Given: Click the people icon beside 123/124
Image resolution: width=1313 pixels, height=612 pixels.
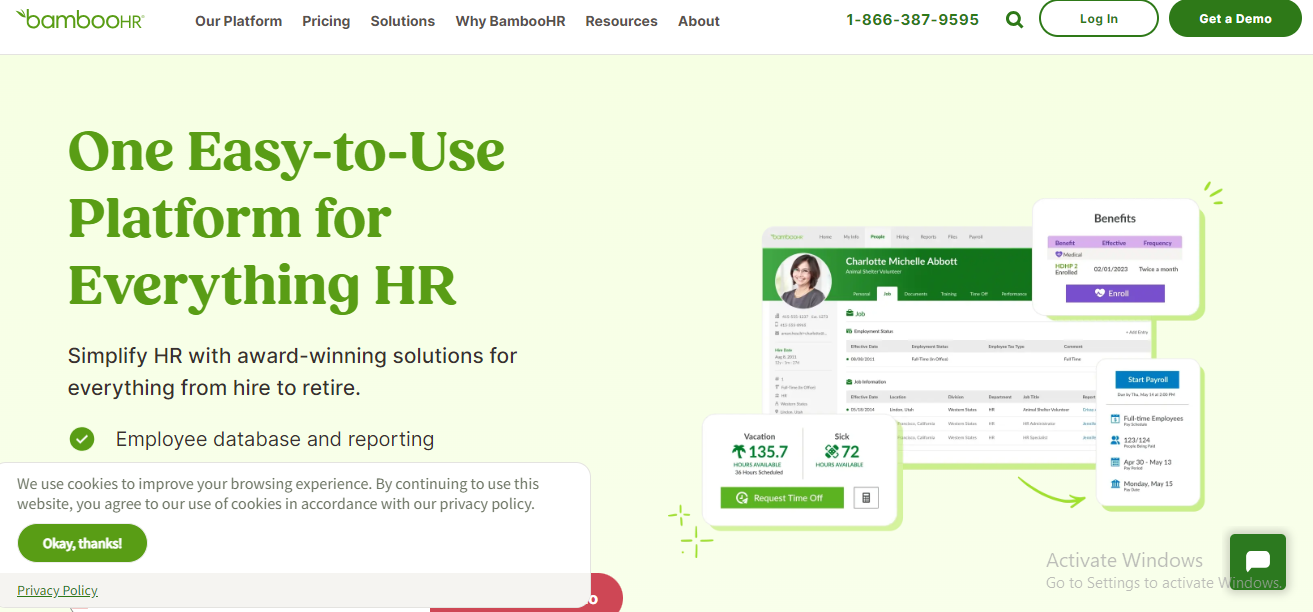Looking at the screenshot, I should pyautogui.click(x=1115, y=440).
